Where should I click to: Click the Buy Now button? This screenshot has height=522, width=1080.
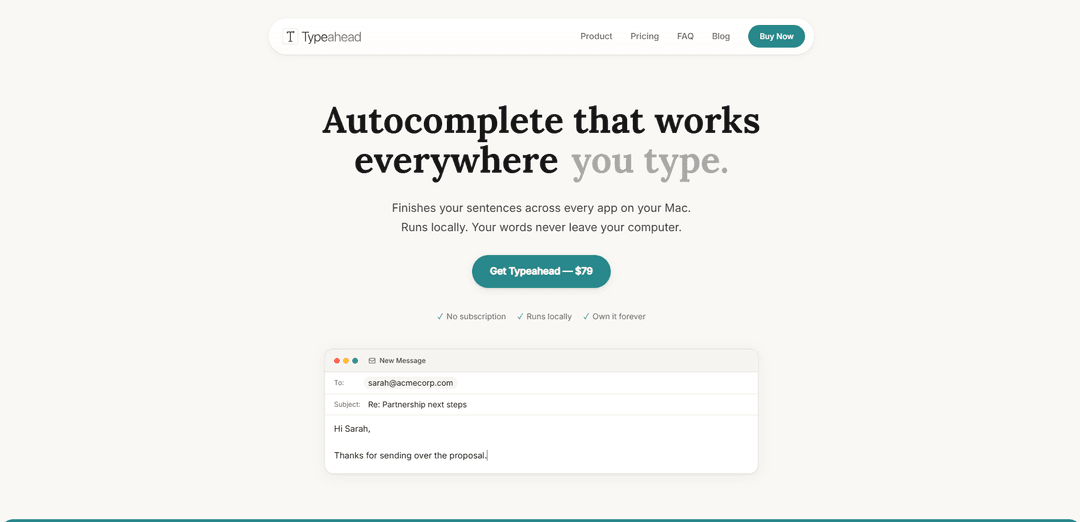[776, 36]
